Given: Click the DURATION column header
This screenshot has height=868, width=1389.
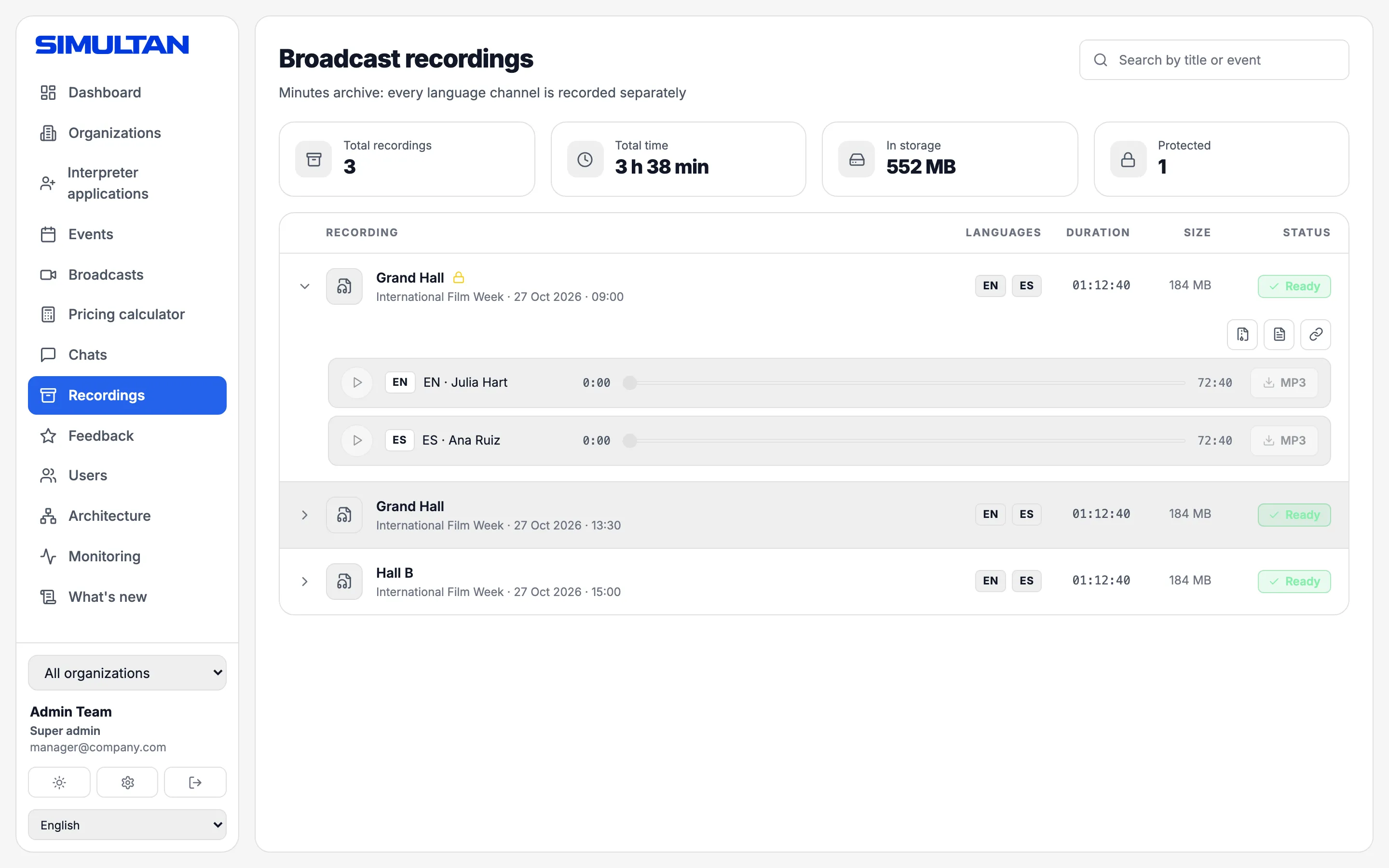Looking at the screenshot, I should click(x=1098, y=232).
